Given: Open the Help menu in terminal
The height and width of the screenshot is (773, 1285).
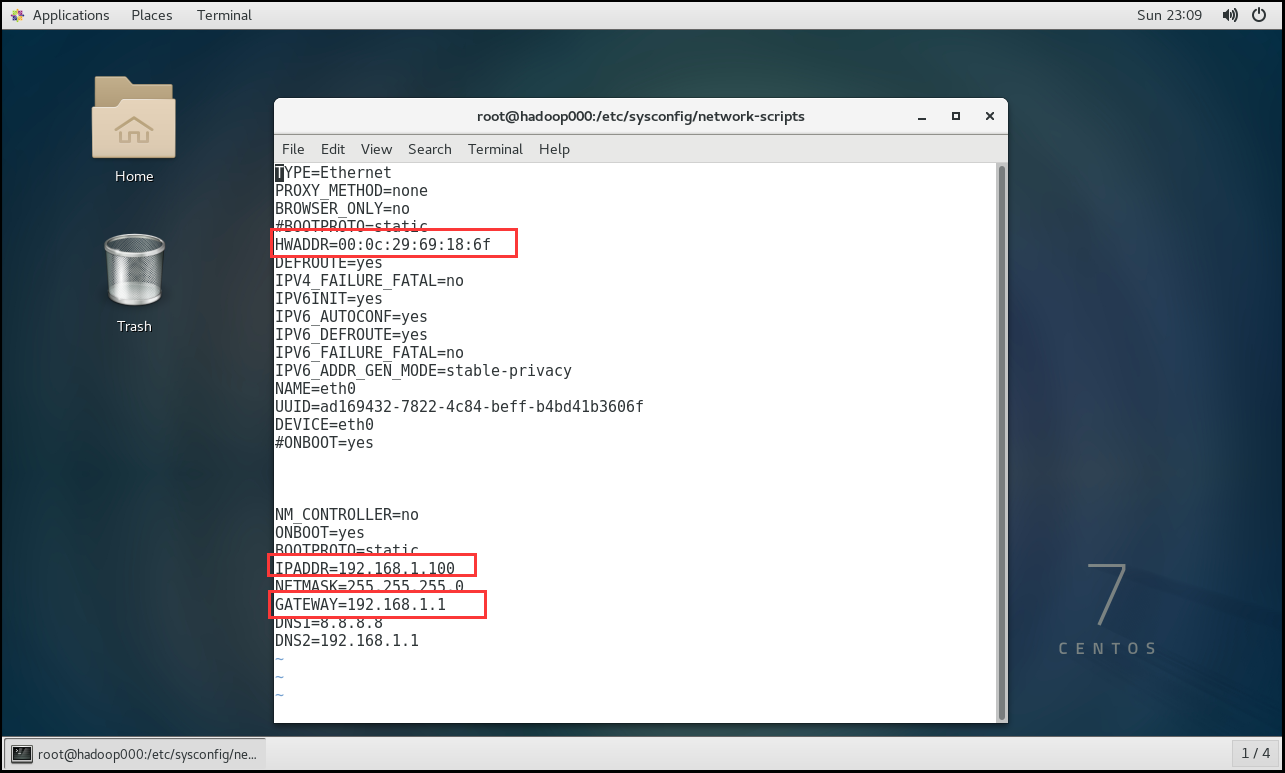Looking at the screenshot, I should pos(554,149).
